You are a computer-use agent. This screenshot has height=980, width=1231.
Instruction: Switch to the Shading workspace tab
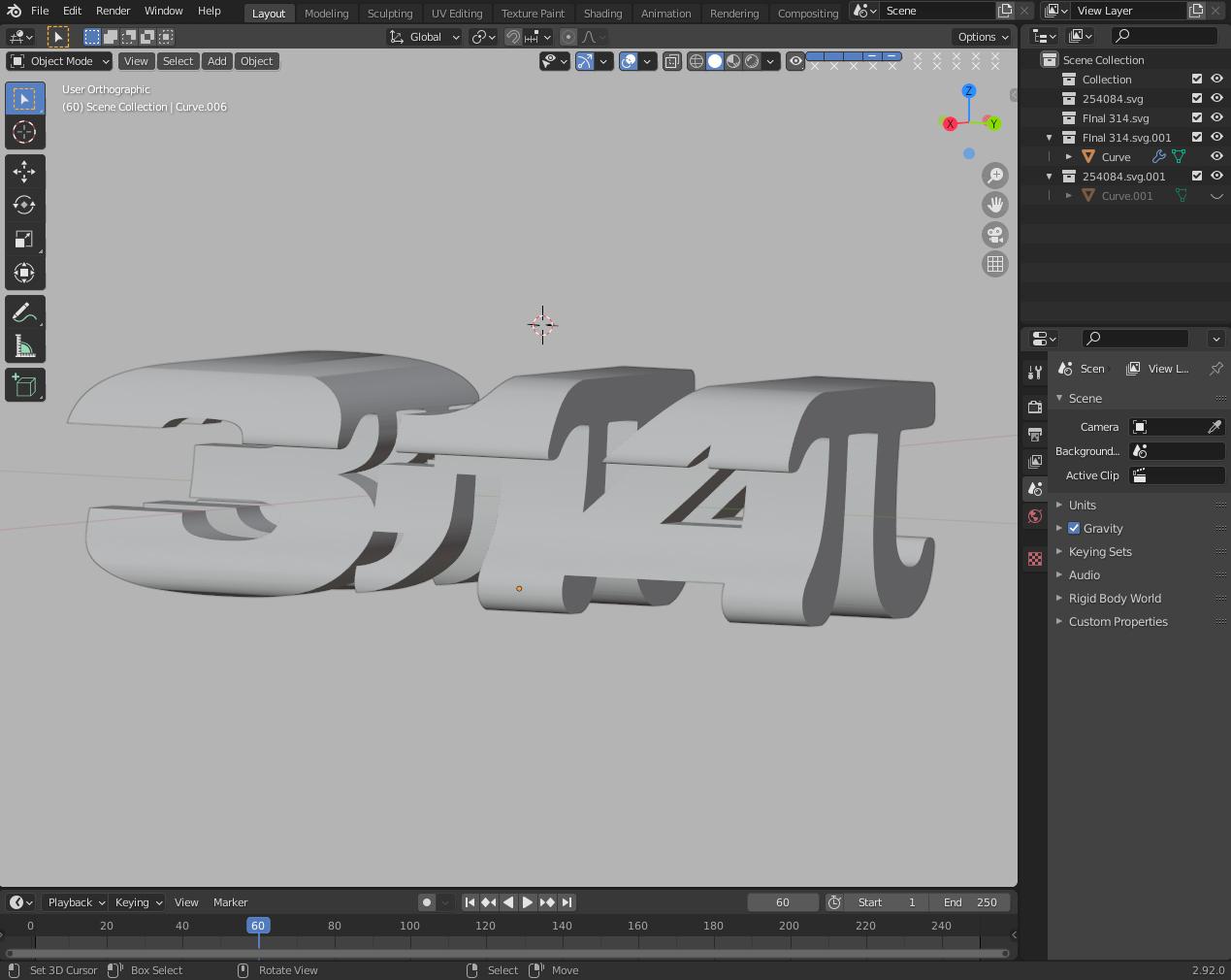click(602, 14)
